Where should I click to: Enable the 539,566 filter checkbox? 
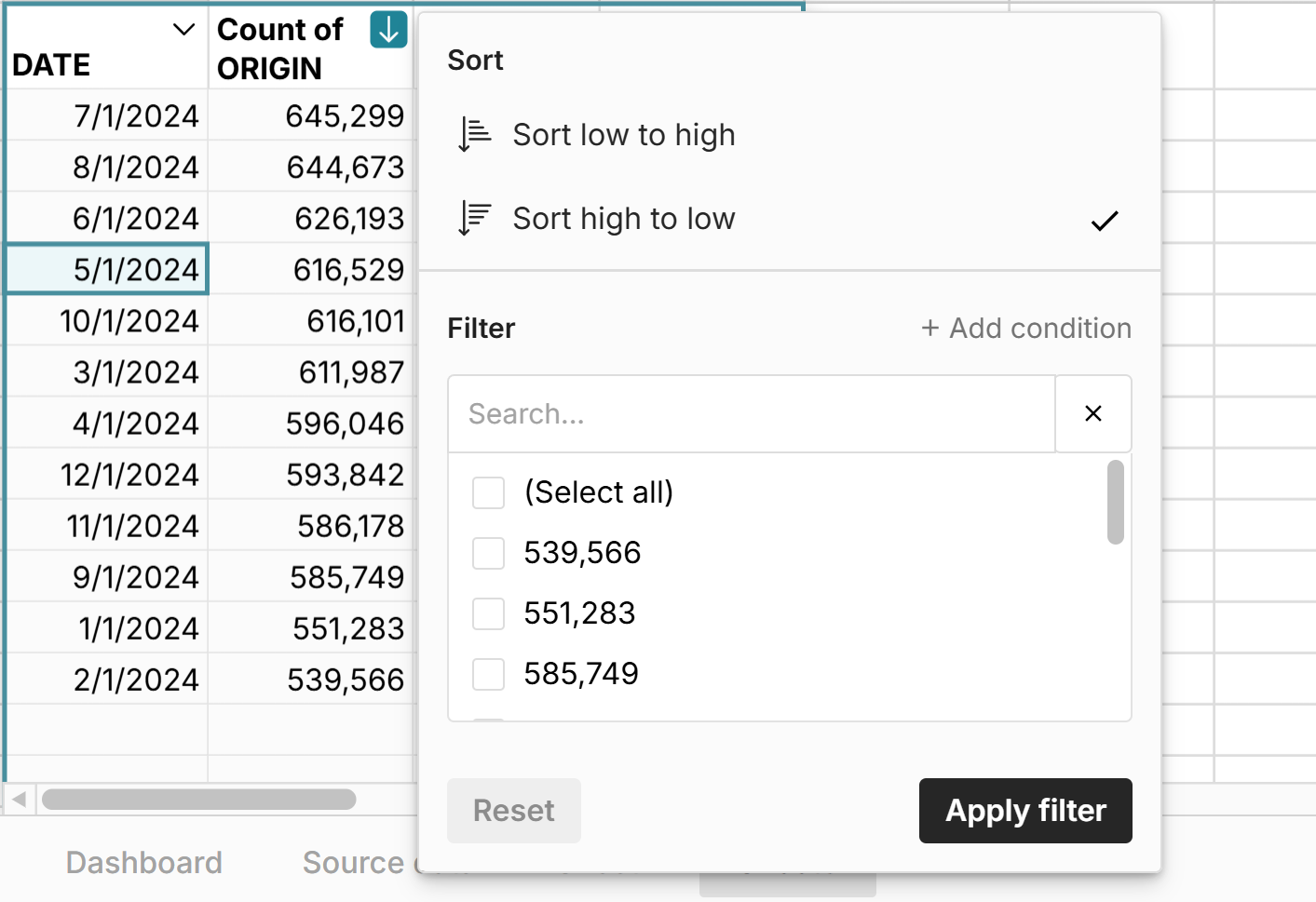[488, 553]
